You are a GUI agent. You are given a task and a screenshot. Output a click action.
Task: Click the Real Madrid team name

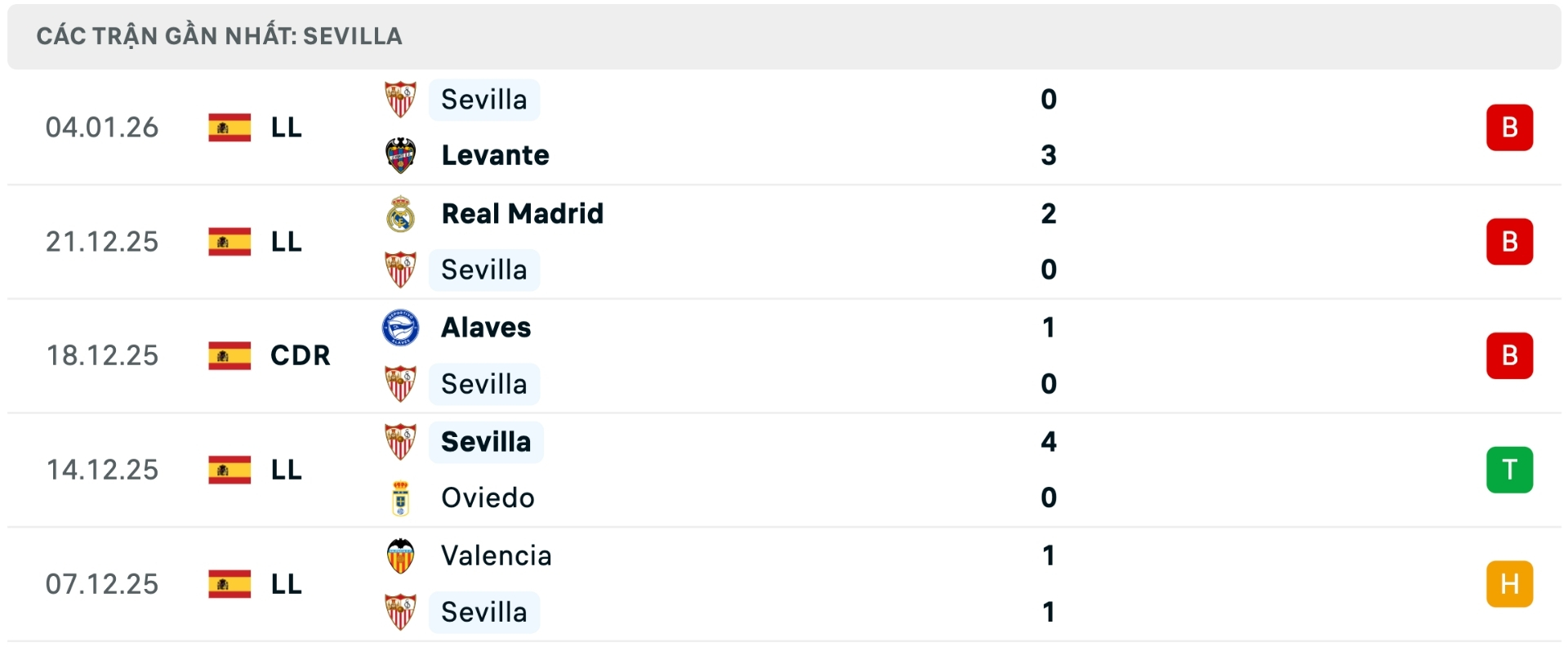[521, 213]
